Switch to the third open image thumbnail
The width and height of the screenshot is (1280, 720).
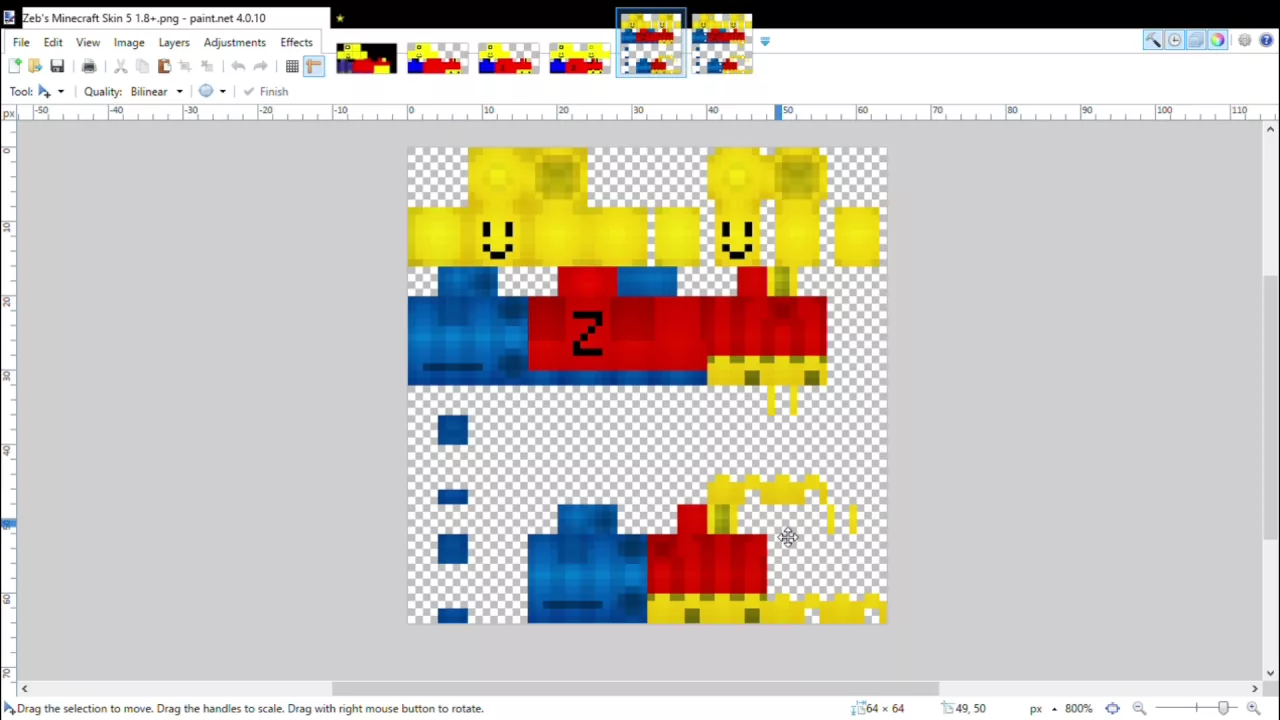[508, 59]
